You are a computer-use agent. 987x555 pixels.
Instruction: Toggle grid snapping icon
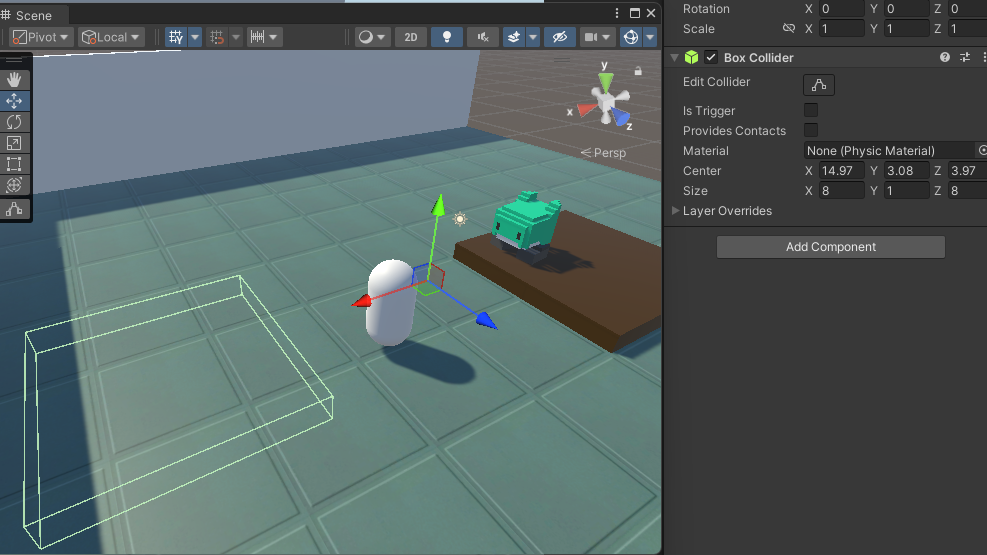point(217,37)
